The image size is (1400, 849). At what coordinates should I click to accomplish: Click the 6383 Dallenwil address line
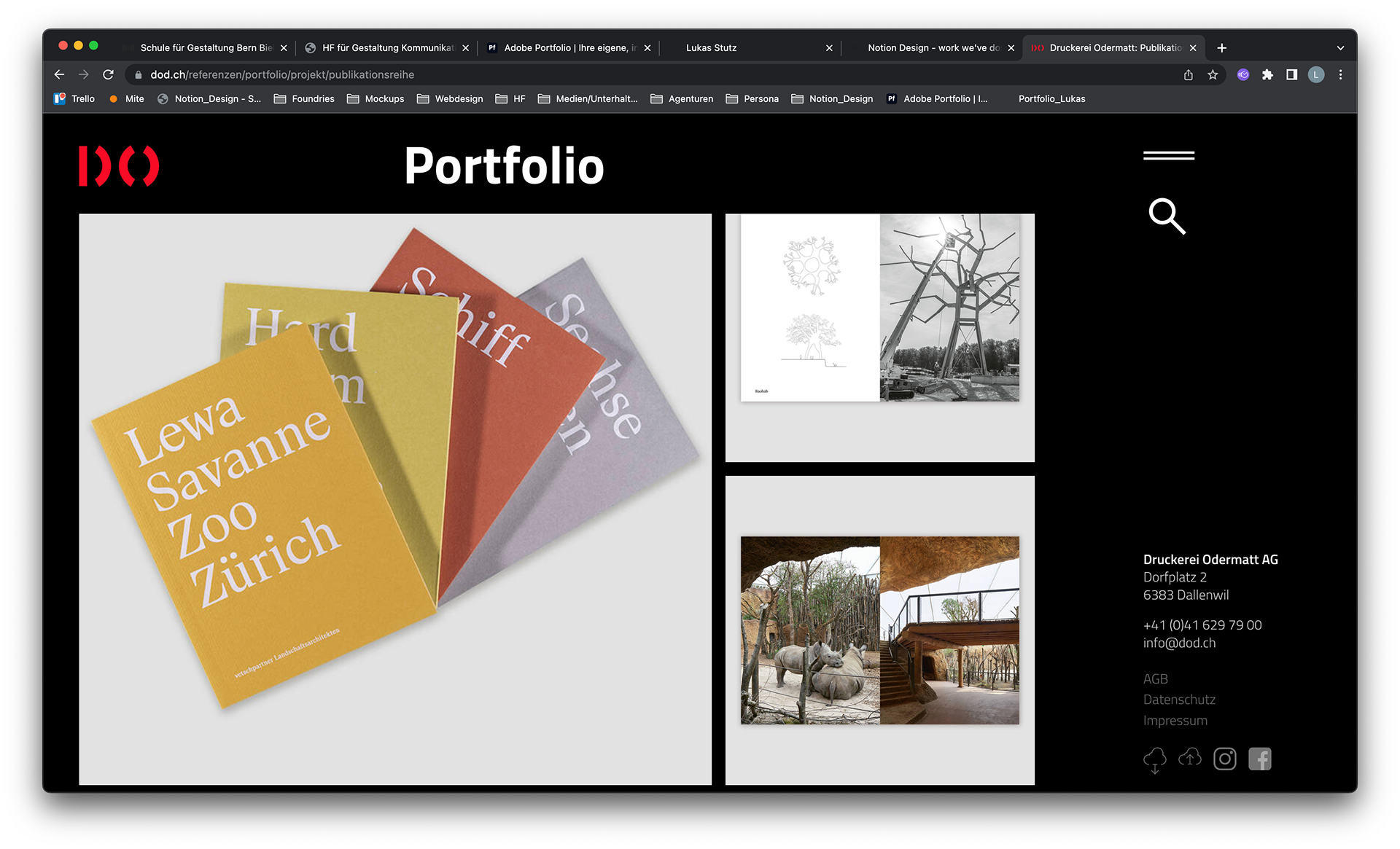click(1186, 595)
